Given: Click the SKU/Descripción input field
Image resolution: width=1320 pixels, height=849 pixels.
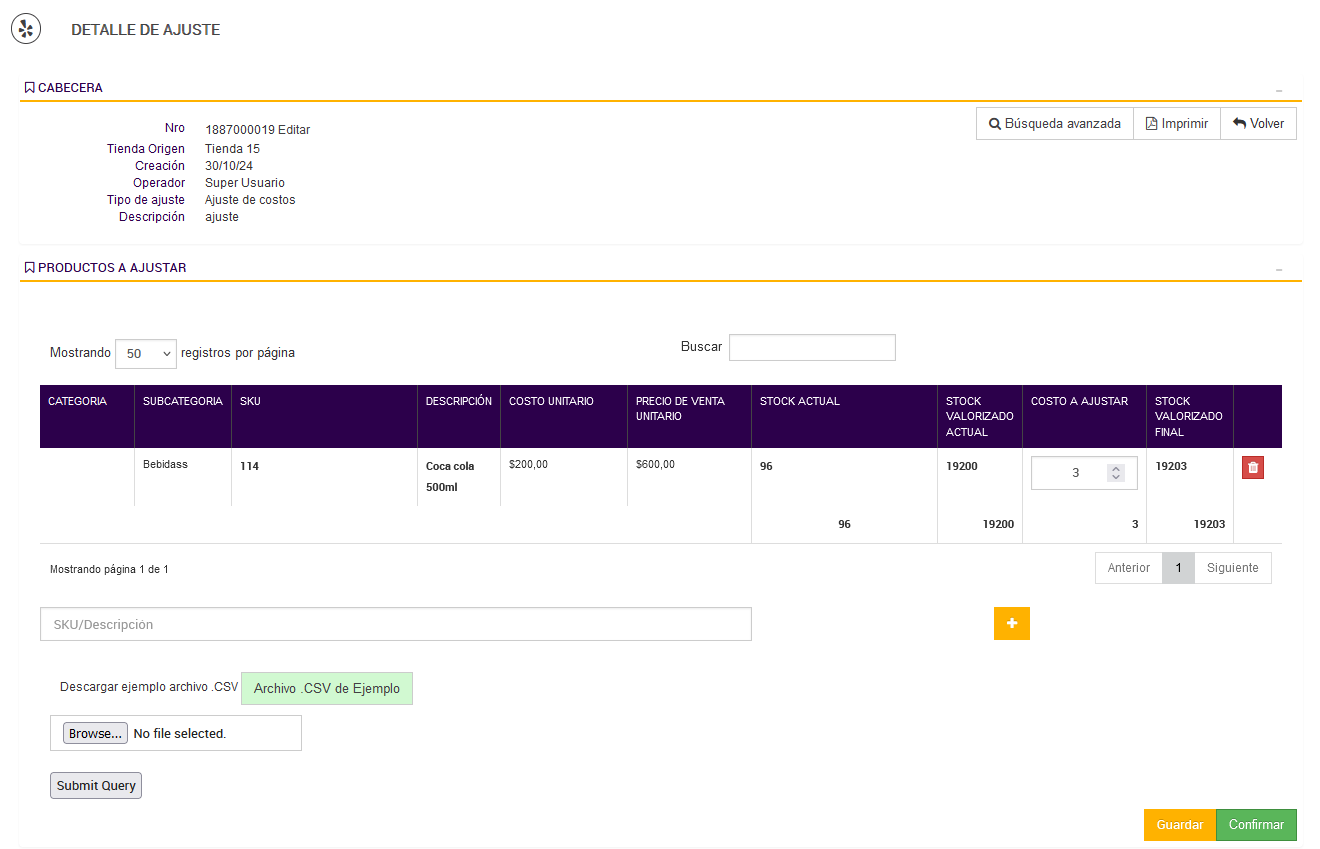Looking at the screenshot, I should [x=395, y=624].
